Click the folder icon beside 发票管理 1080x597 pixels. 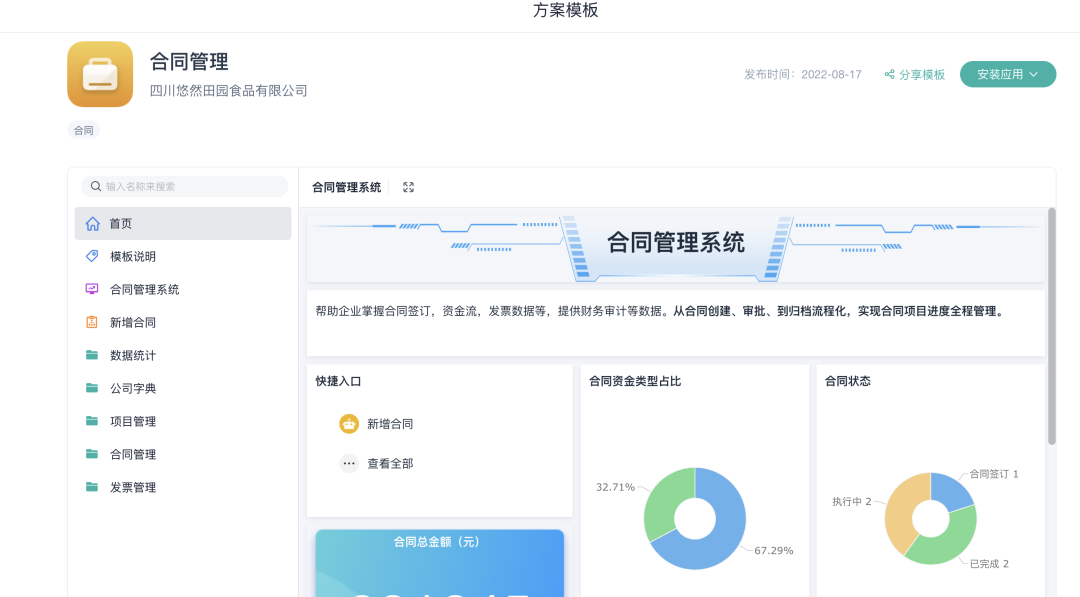pos(92,487)
